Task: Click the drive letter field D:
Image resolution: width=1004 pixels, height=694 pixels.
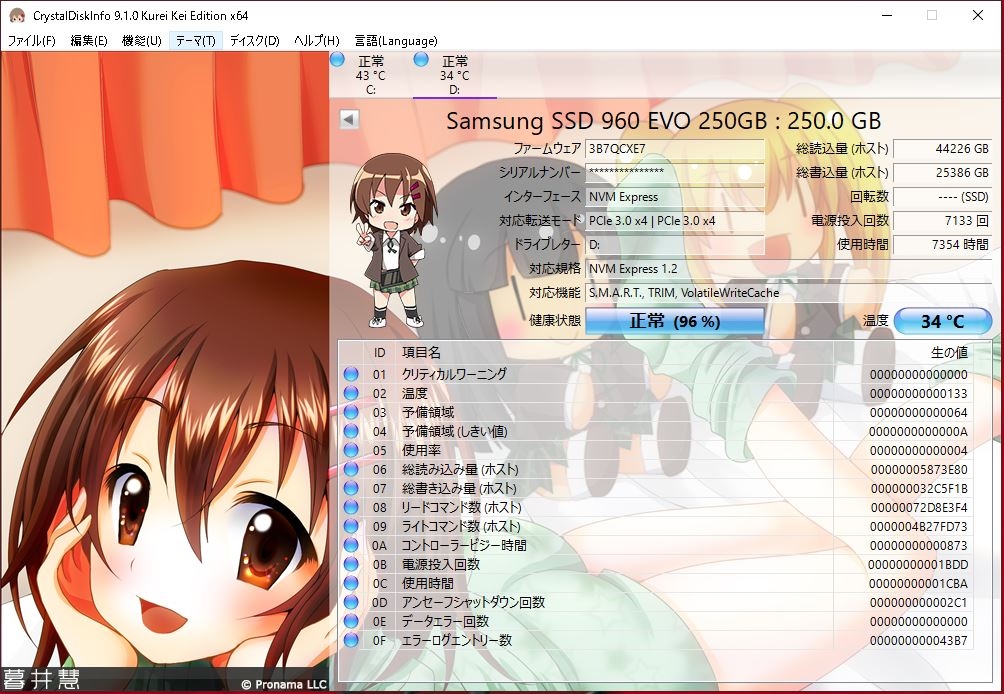Action: click(x=675, y=245)
